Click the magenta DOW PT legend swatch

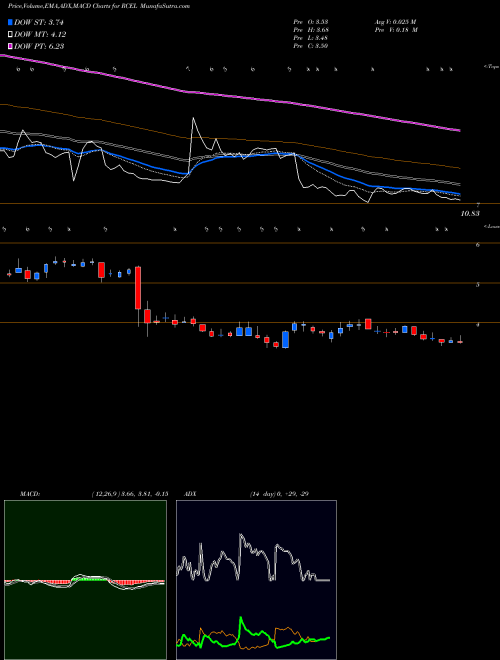point(11,46)
